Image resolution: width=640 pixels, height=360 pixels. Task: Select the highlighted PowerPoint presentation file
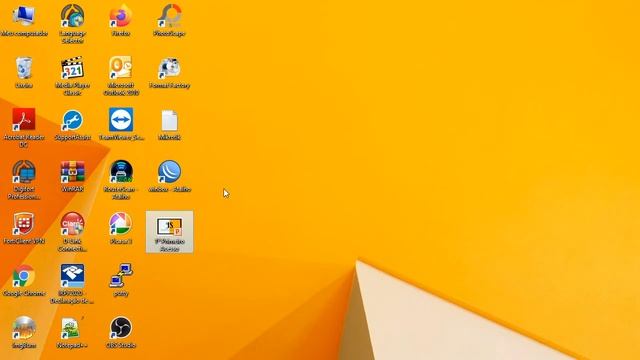[169, 232]
